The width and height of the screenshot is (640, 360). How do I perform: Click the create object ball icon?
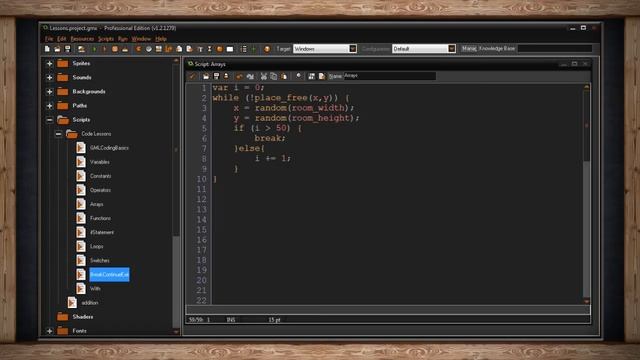(x=220, y=49)
